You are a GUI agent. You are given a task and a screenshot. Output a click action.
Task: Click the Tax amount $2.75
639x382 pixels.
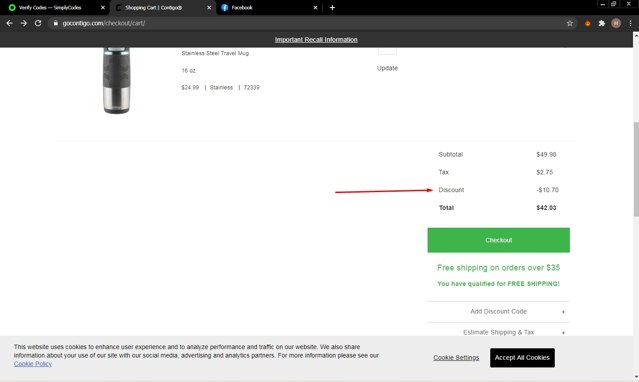544,172
